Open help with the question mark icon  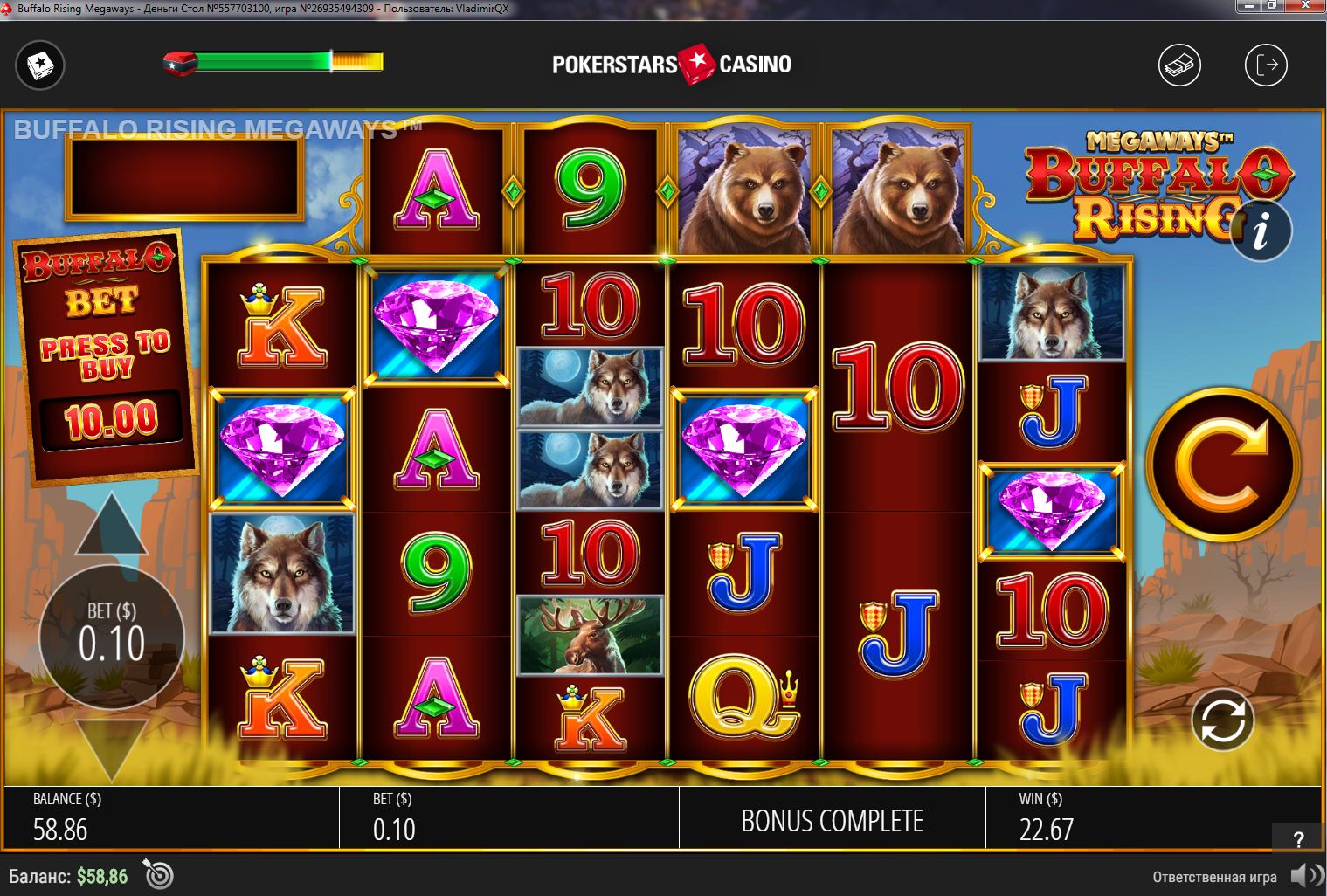pos(1298,838)
